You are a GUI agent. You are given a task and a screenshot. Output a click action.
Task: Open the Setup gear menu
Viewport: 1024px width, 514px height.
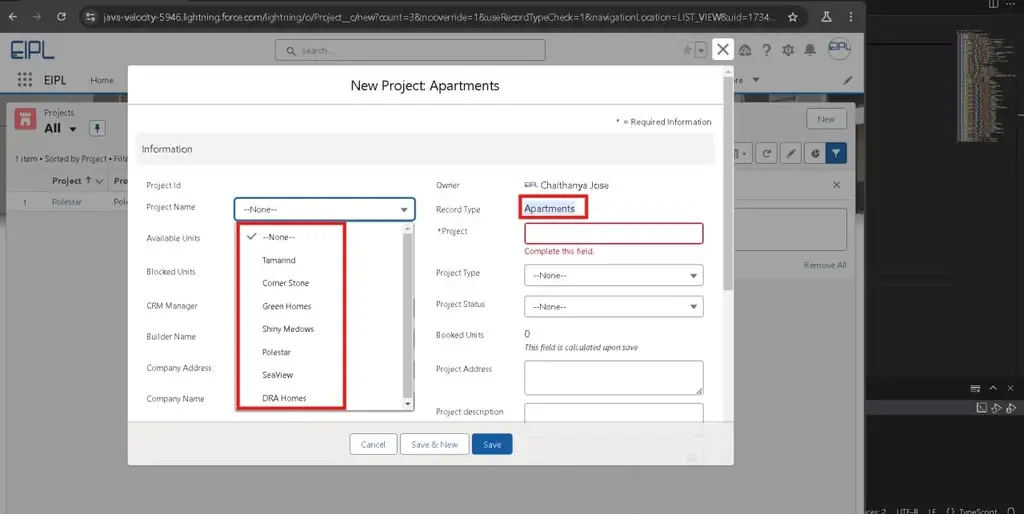pyautogui.click(x=788, y=50)
